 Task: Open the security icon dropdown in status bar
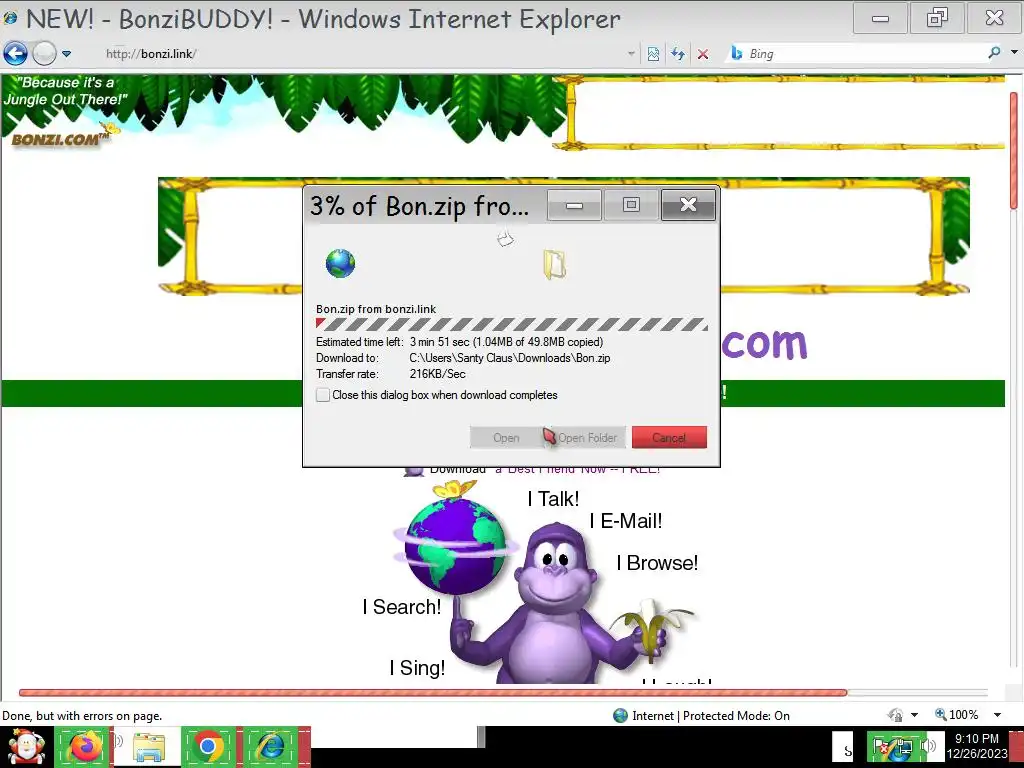coord(914,715)
